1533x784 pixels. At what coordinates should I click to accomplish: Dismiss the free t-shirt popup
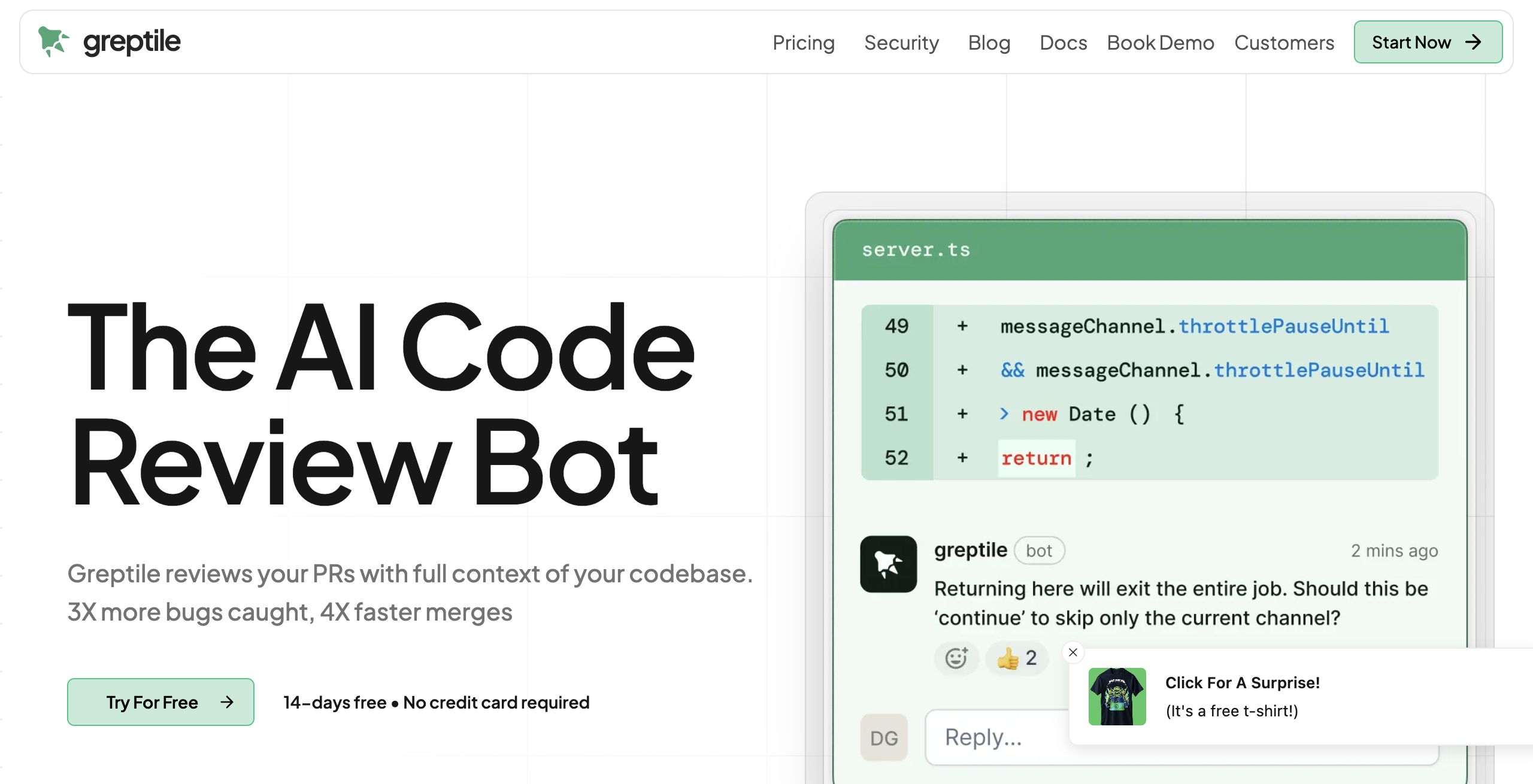(x=1073, y=652)
